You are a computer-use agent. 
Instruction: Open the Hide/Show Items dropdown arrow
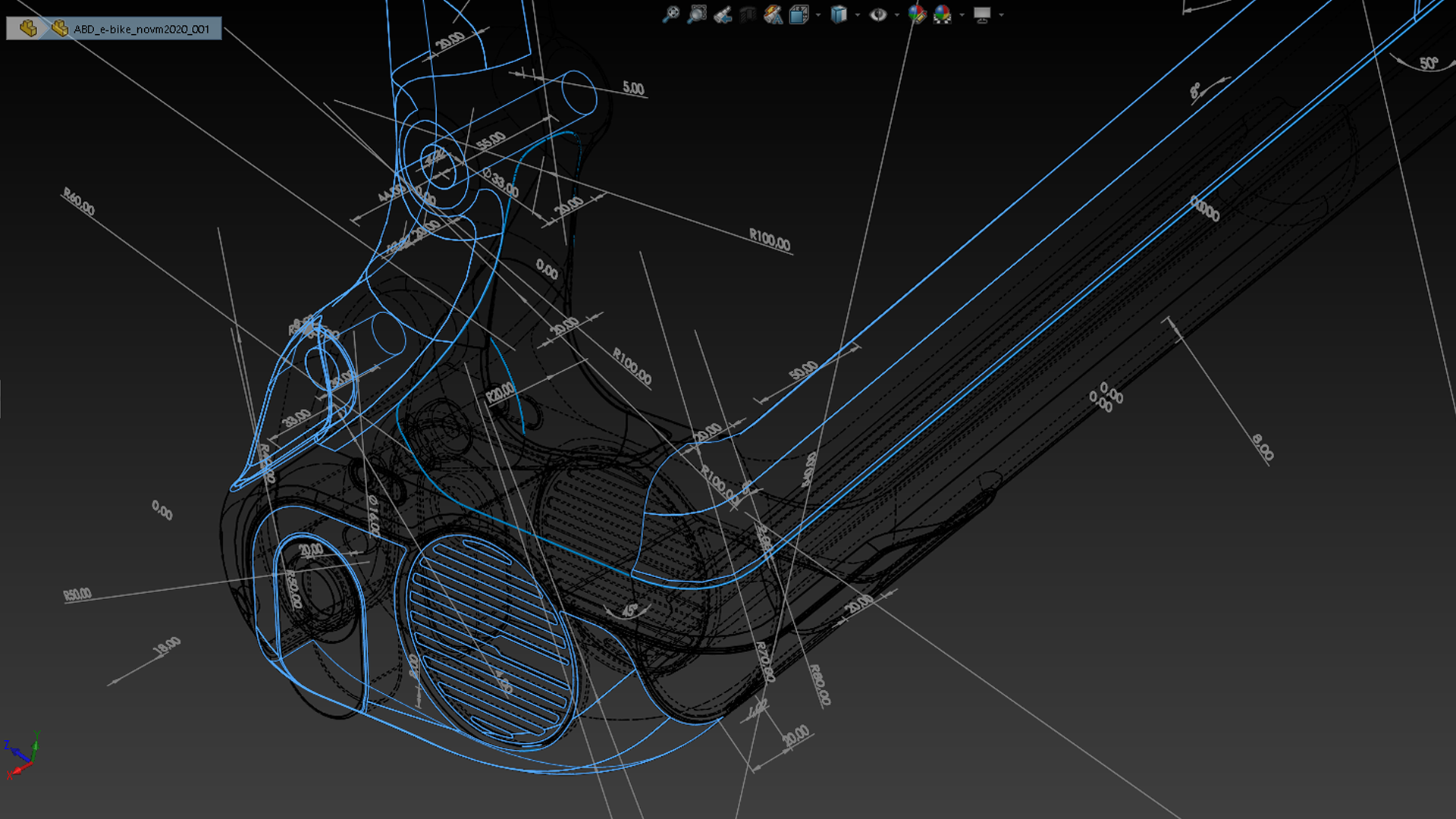pyautogui.click(x=897, y=14)
